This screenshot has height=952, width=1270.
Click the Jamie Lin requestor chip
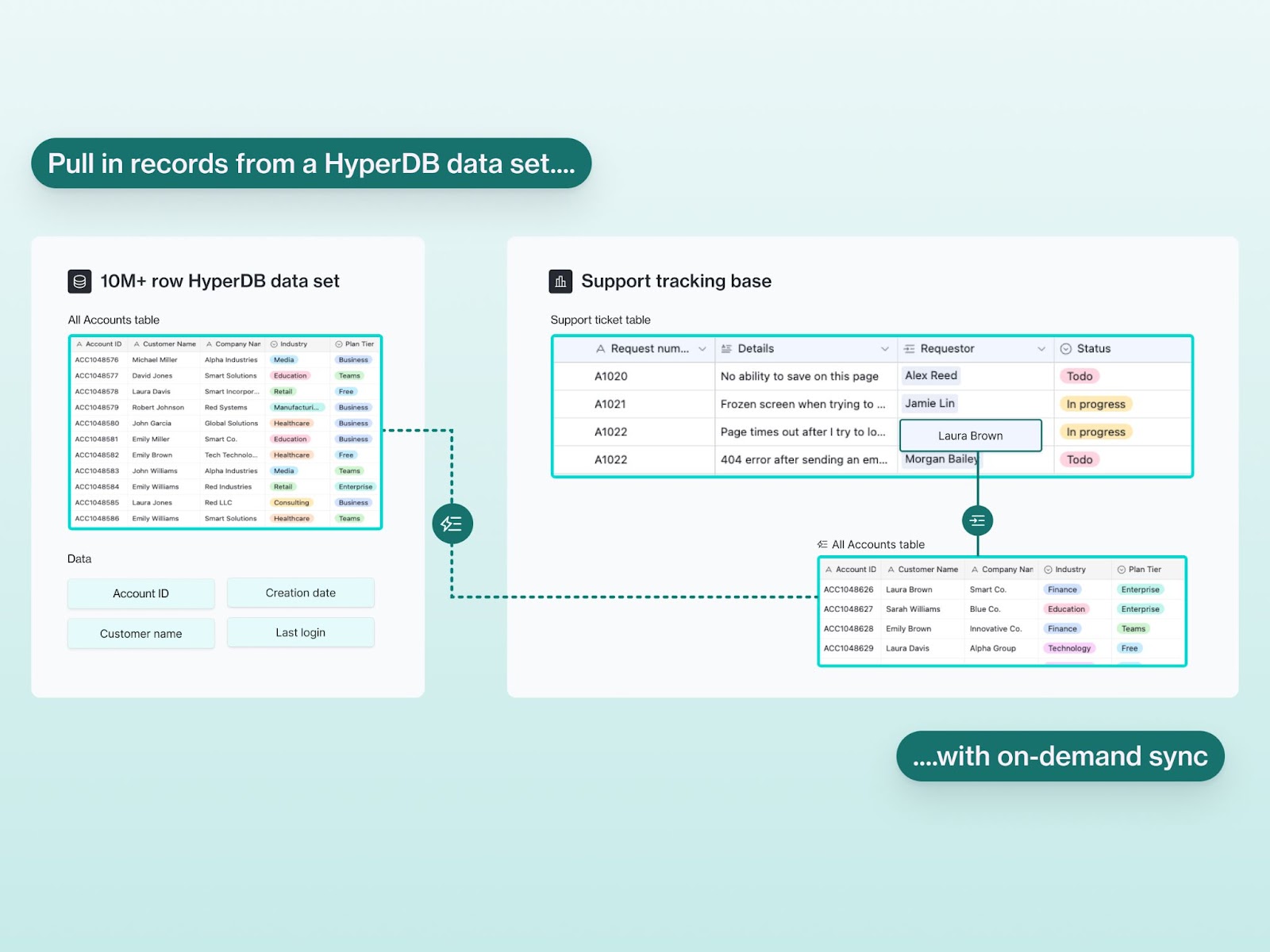929,403
